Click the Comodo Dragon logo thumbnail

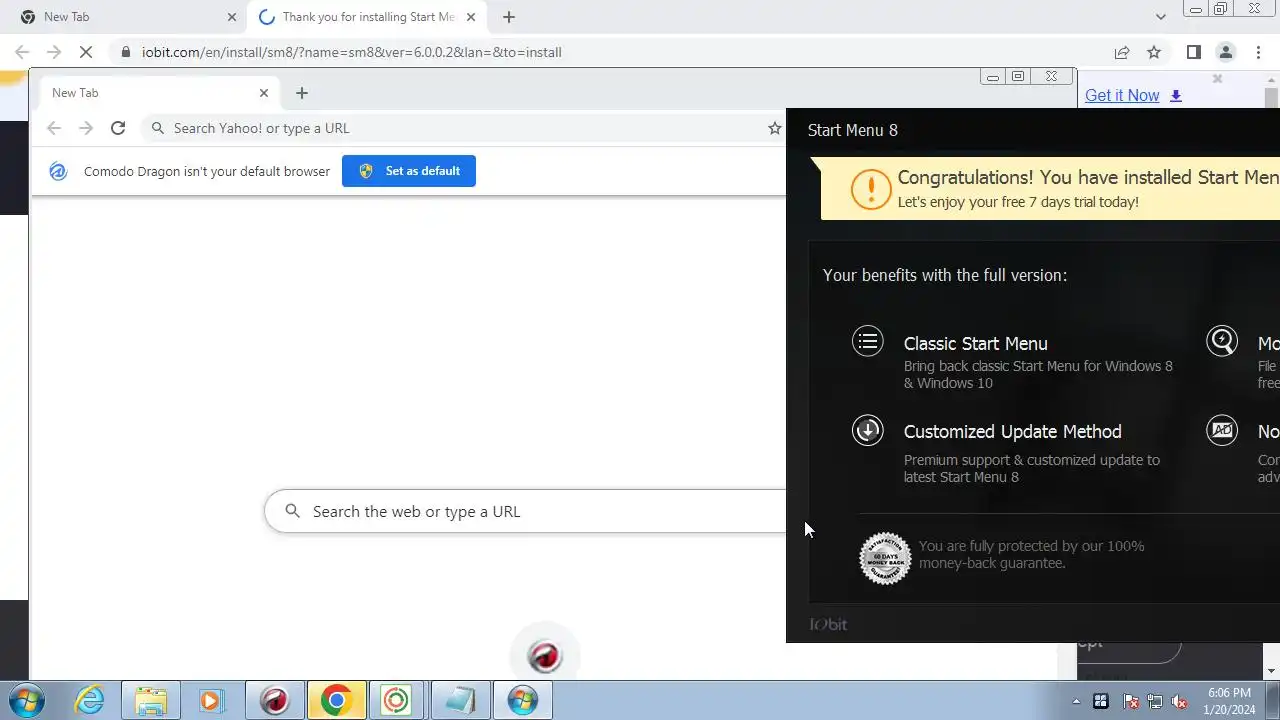tap(545, 656)
